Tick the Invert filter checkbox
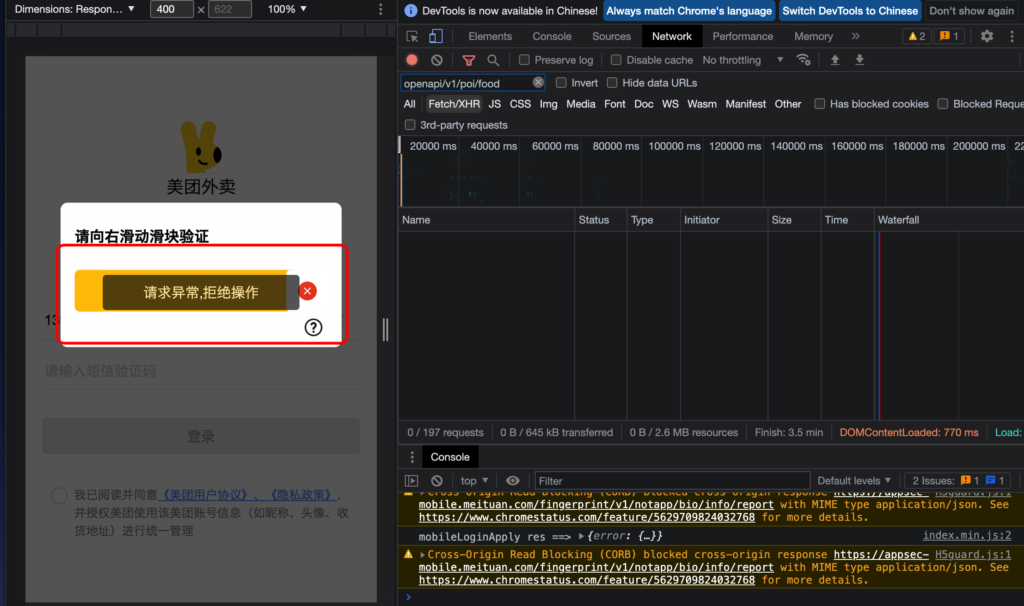 (561, 83)
